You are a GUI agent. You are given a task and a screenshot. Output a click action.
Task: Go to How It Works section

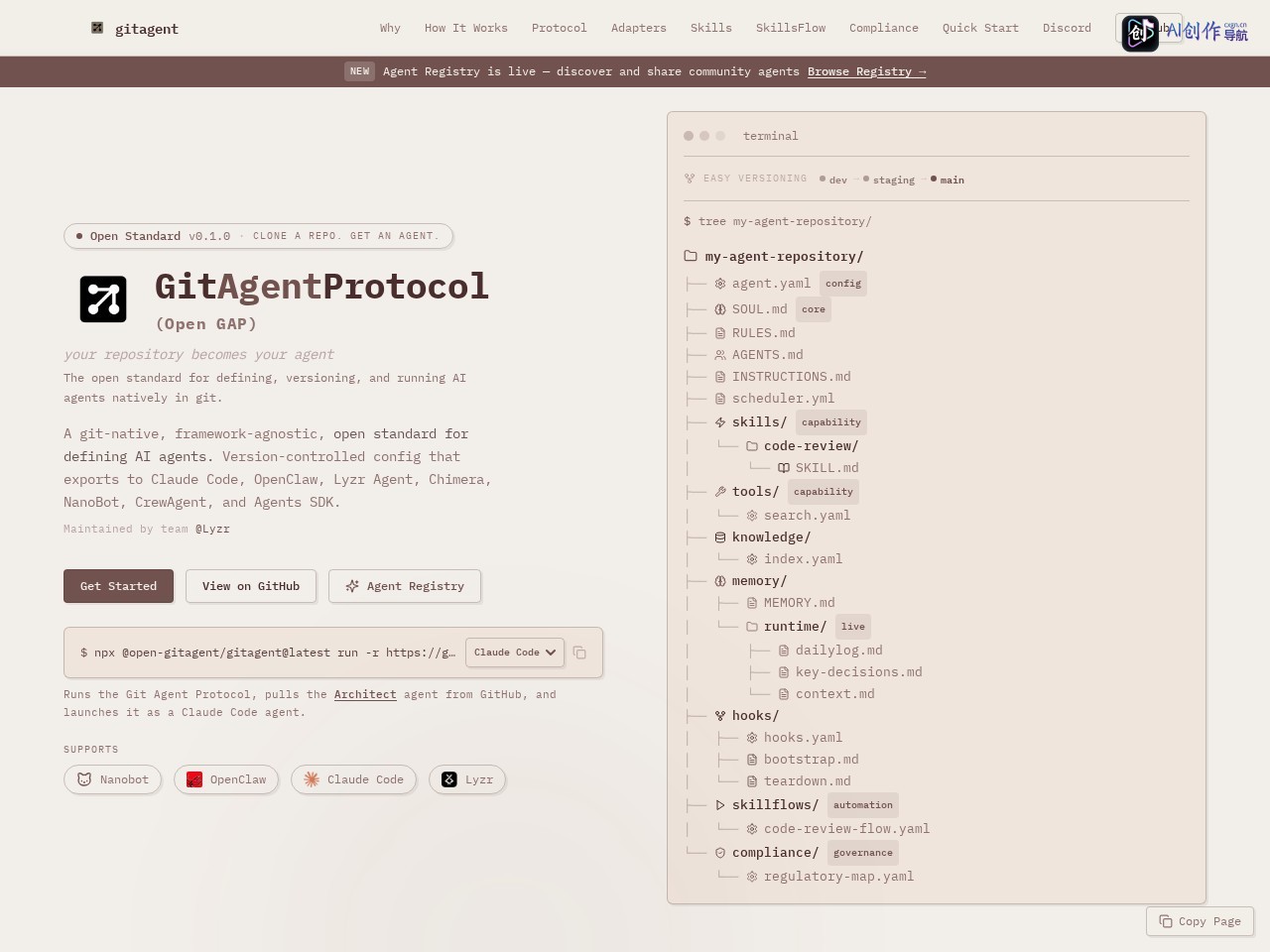click(x=466, y=28)
